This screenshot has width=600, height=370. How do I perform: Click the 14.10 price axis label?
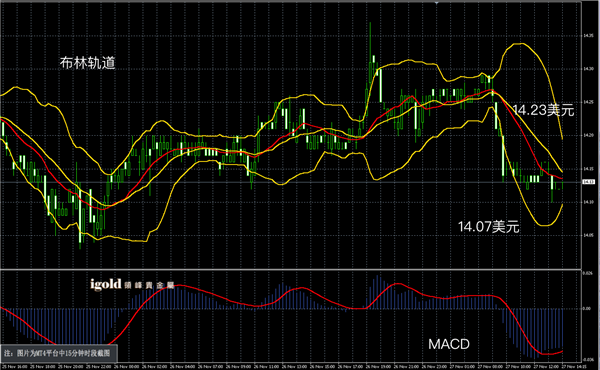click(x=588, y=202)
